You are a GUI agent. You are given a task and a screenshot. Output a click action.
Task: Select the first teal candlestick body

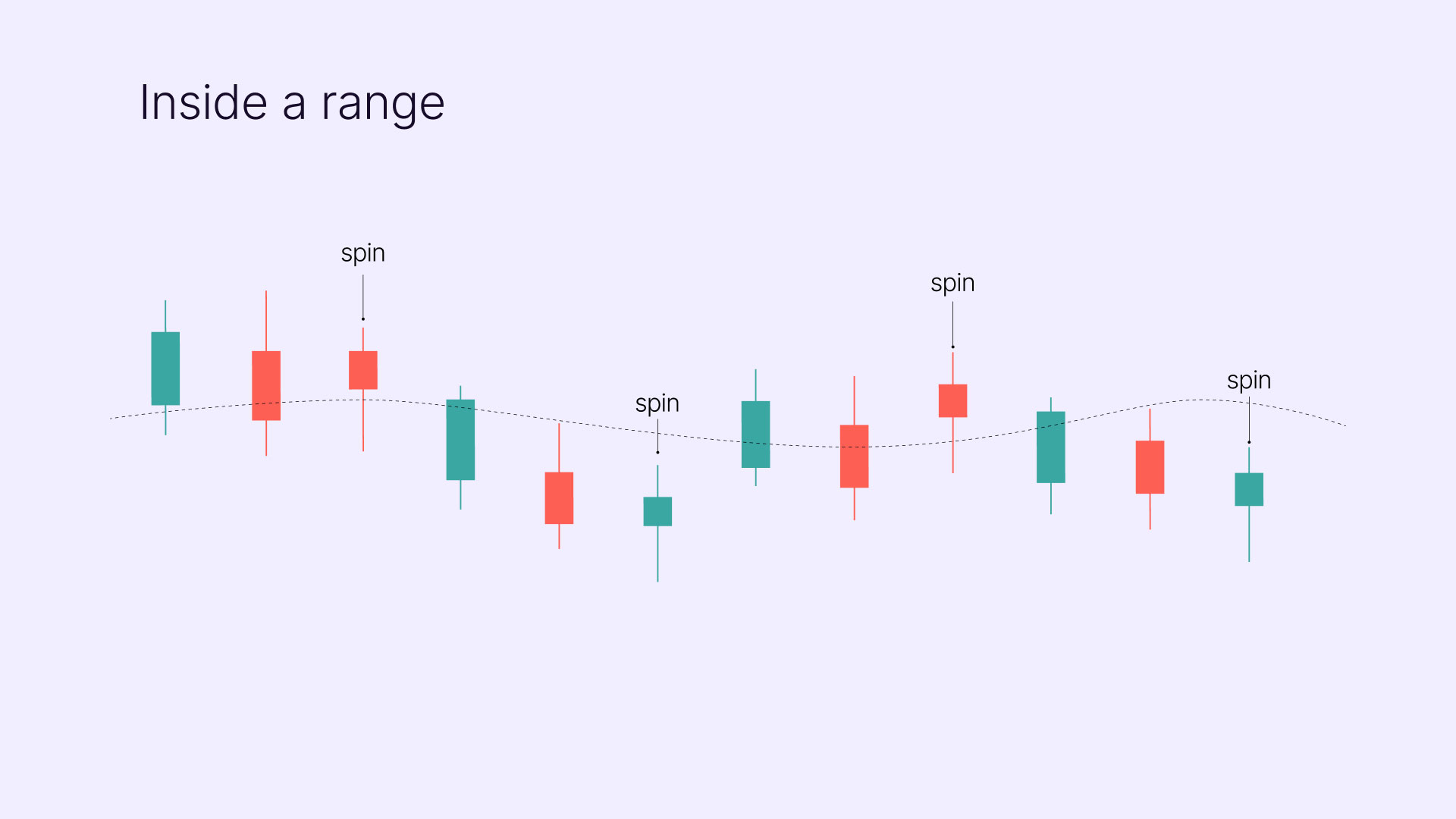pos(165,369)
